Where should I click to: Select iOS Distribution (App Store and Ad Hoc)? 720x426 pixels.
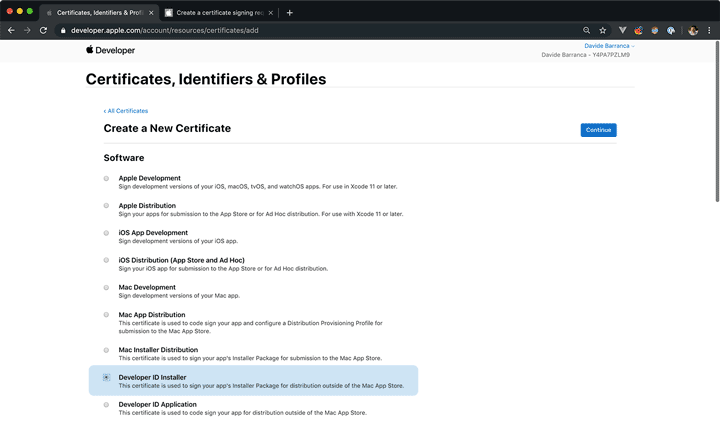click(x=106, y=260)
